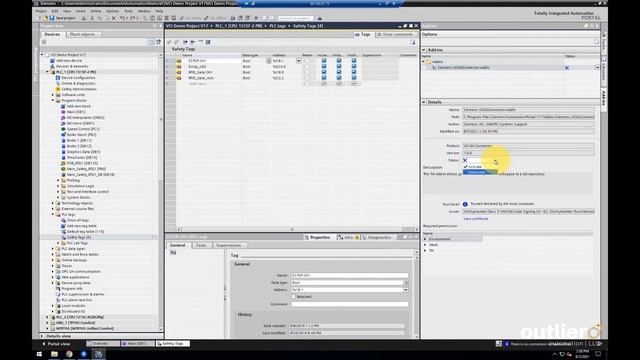Screen dimensions: 640x360
Task: Open PLC supervisions & alarms item
Action: (82, 294)
